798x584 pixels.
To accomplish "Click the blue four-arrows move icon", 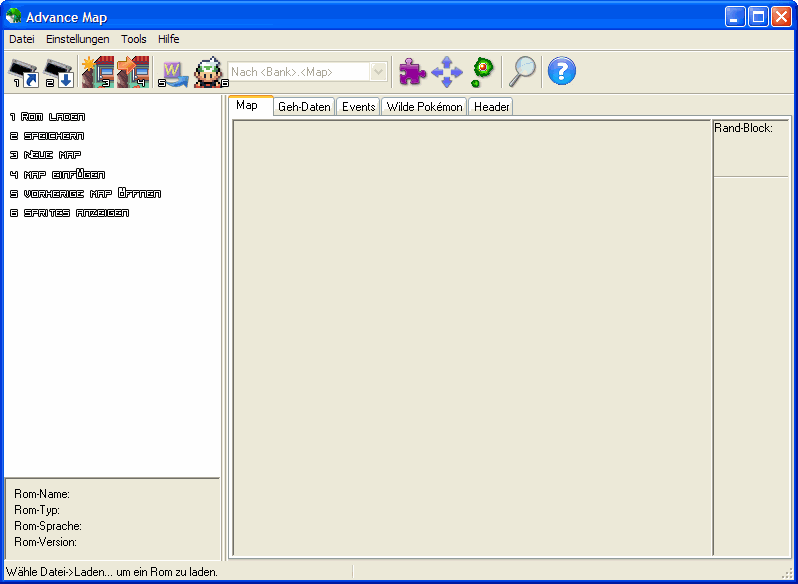I will 447,72.
